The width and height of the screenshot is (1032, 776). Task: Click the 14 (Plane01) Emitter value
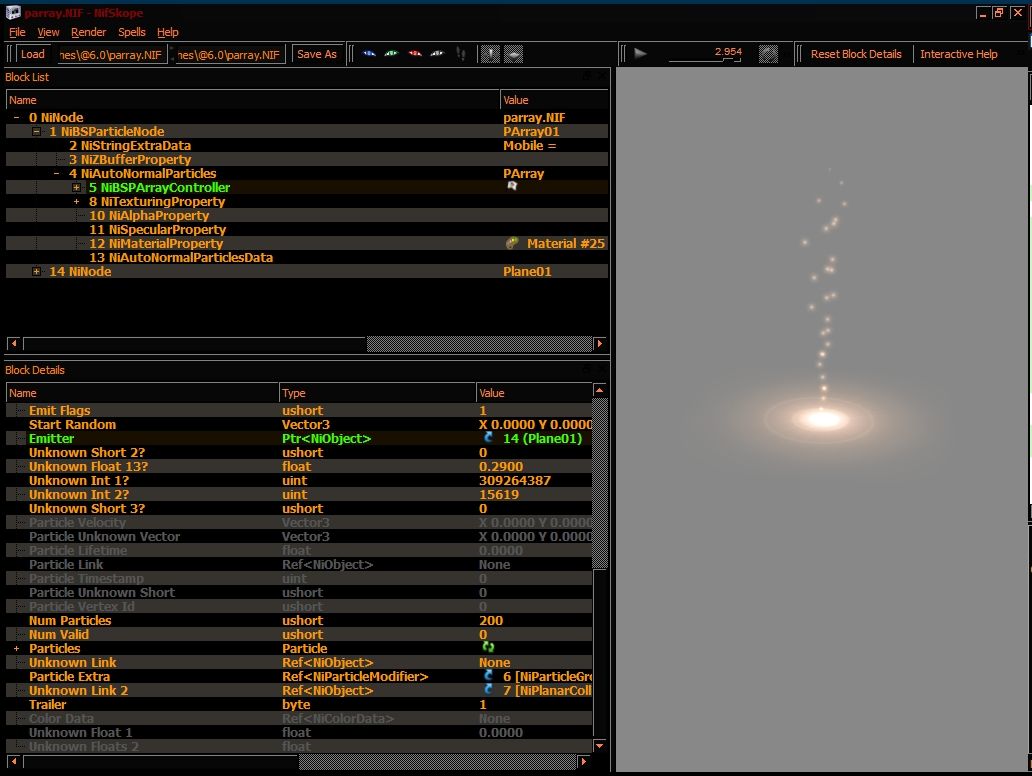pyautogui.click(x=542, y=438)
